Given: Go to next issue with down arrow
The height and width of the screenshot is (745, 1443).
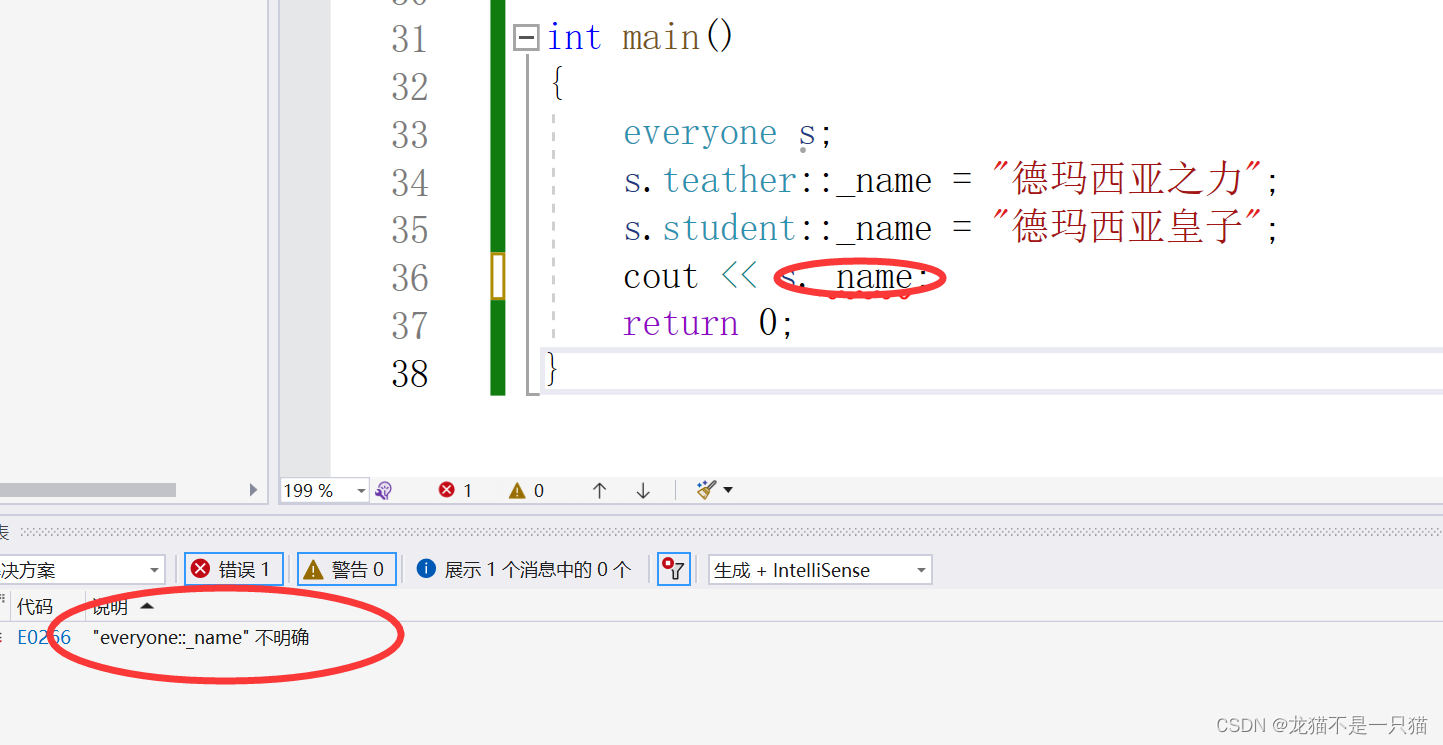Looking at the screenshot, I should [x=643, y=490].
